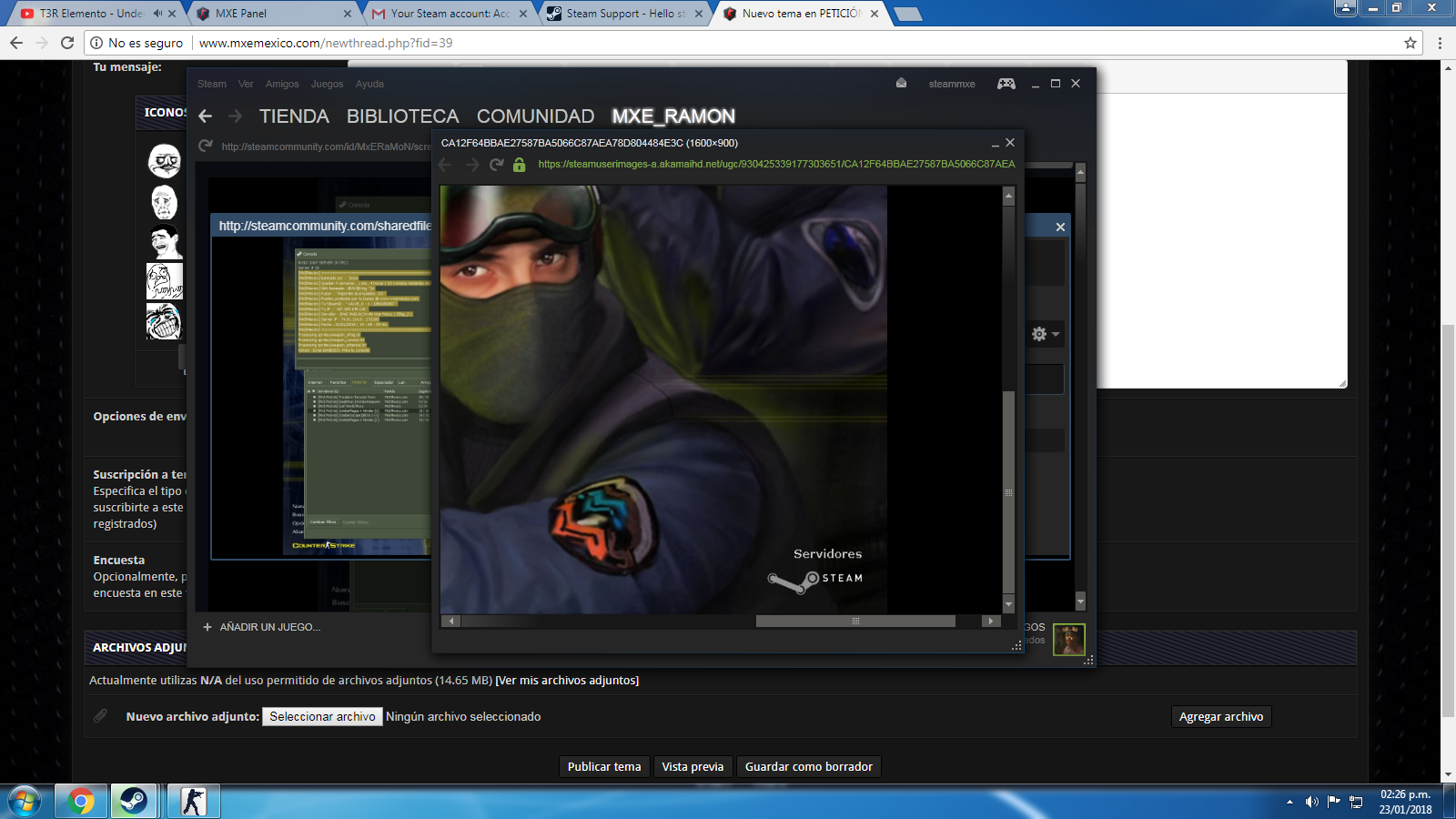Open Ver menu in Steam
The height and width of the screenshot is (819, 1456).
coord(246,84)
